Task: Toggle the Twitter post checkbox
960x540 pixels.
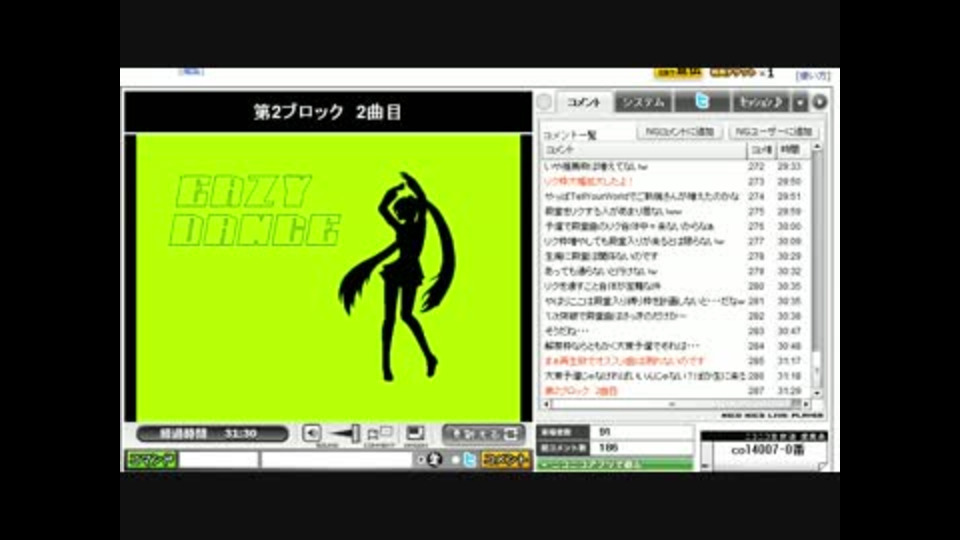Action: pyautogui.click(x=455, y=459)
